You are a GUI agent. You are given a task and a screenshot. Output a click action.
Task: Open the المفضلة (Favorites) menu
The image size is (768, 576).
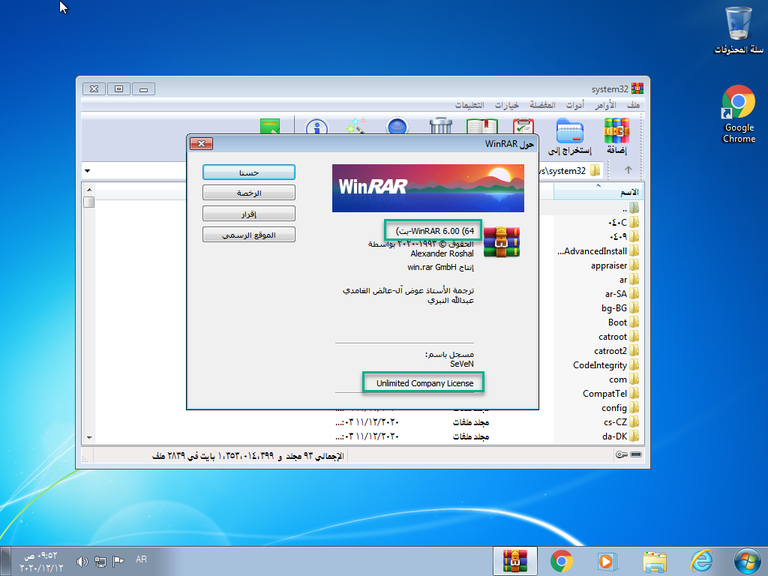pos(542,105)
